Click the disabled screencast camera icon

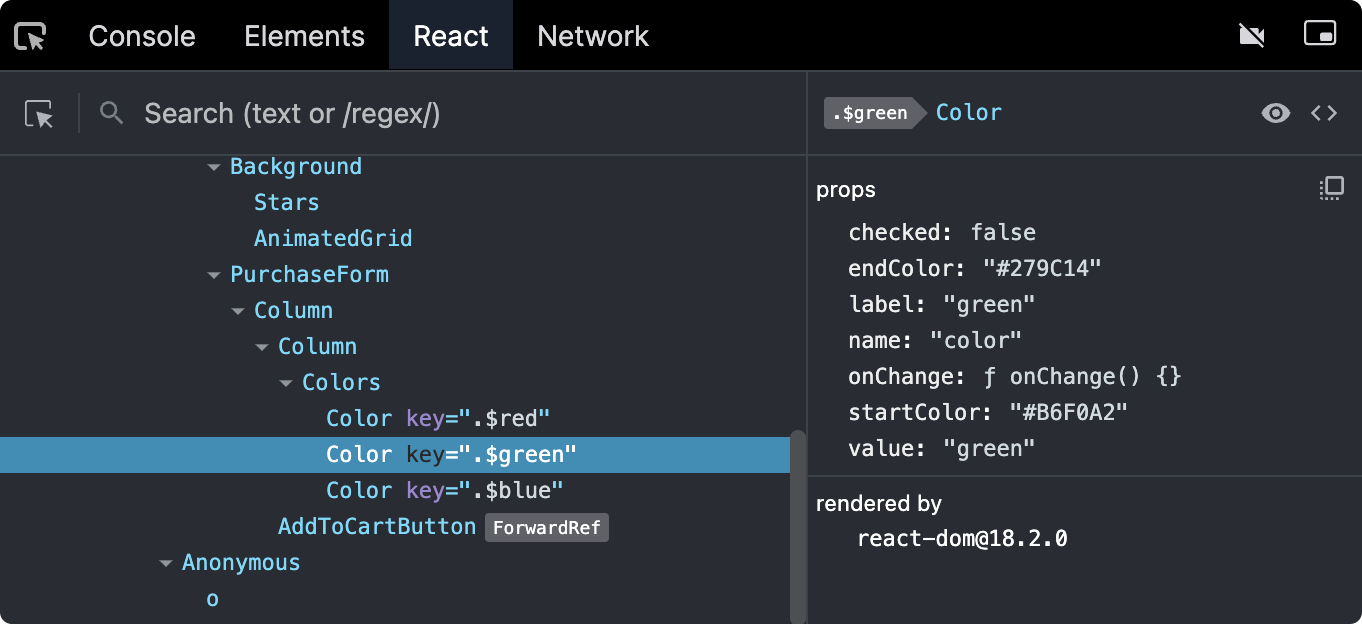pos(1251,36)
